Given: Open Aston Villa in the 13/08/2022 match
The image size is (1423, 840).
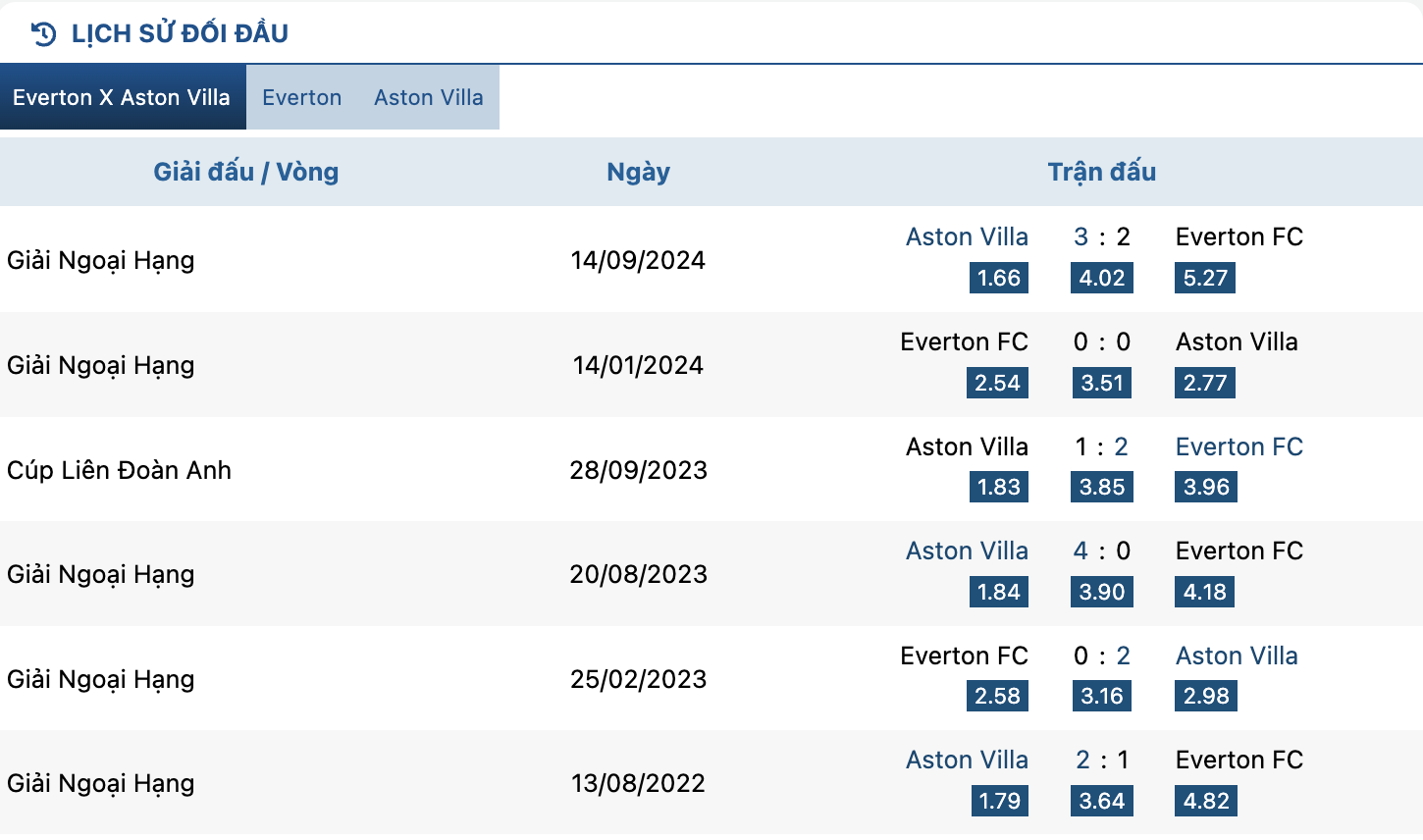Looking at the screenshot, I should point(968,760).
